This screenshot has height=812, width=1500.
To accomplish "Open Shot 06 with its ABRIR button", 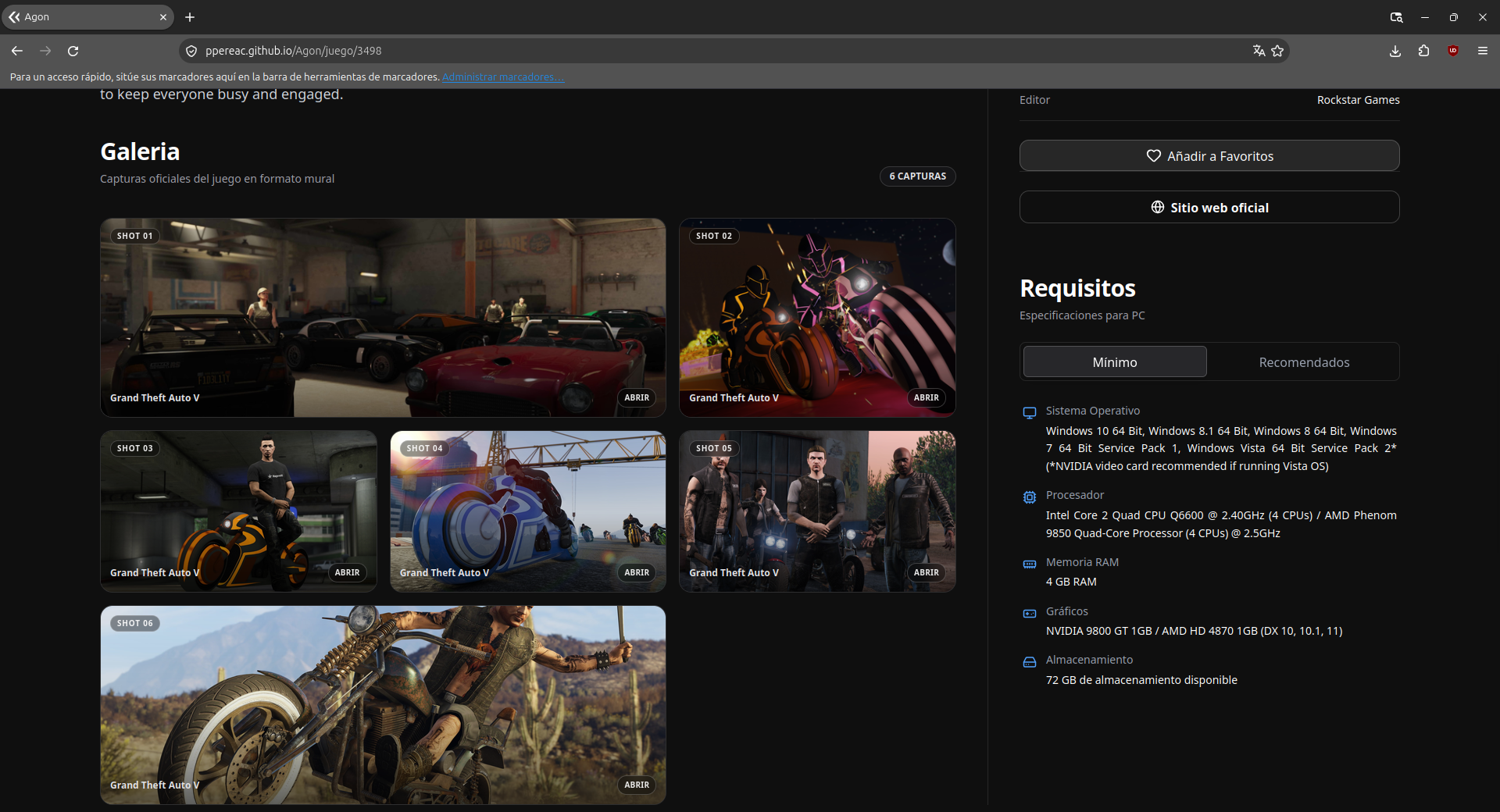I will coord(637,785).
